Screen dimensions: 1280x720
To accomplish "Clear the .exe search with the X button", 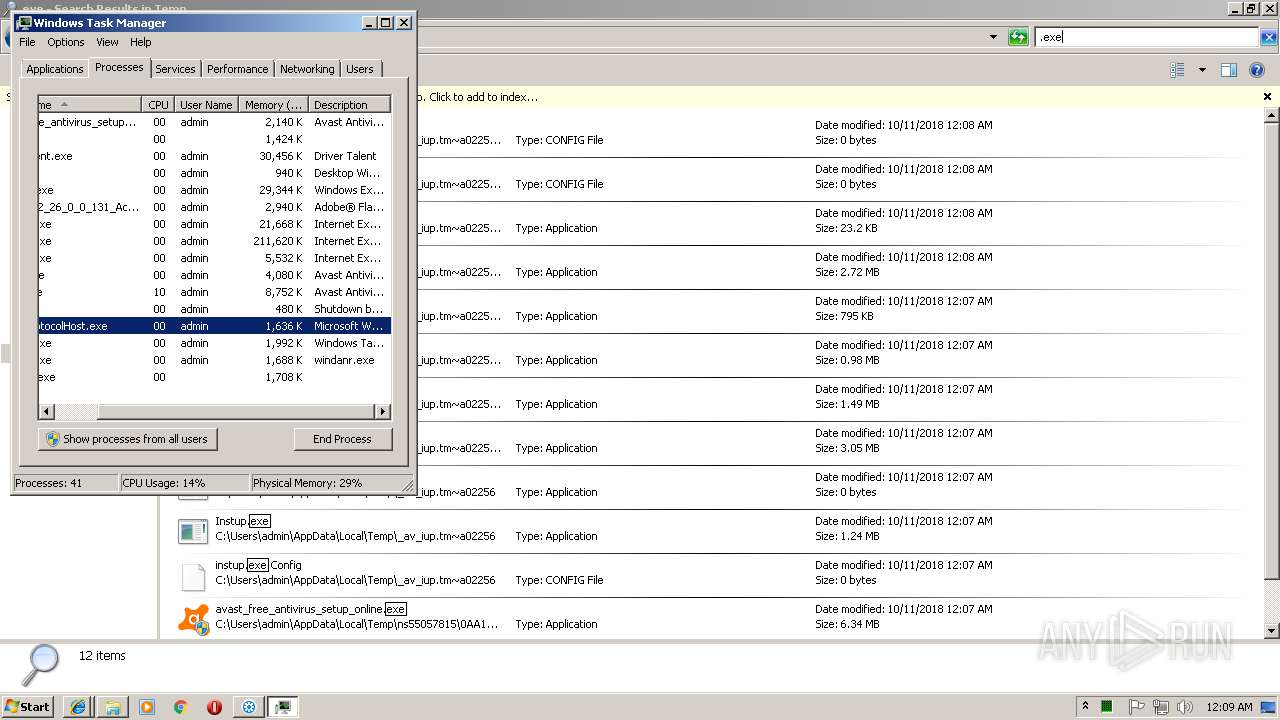I will coord(1269,37).
